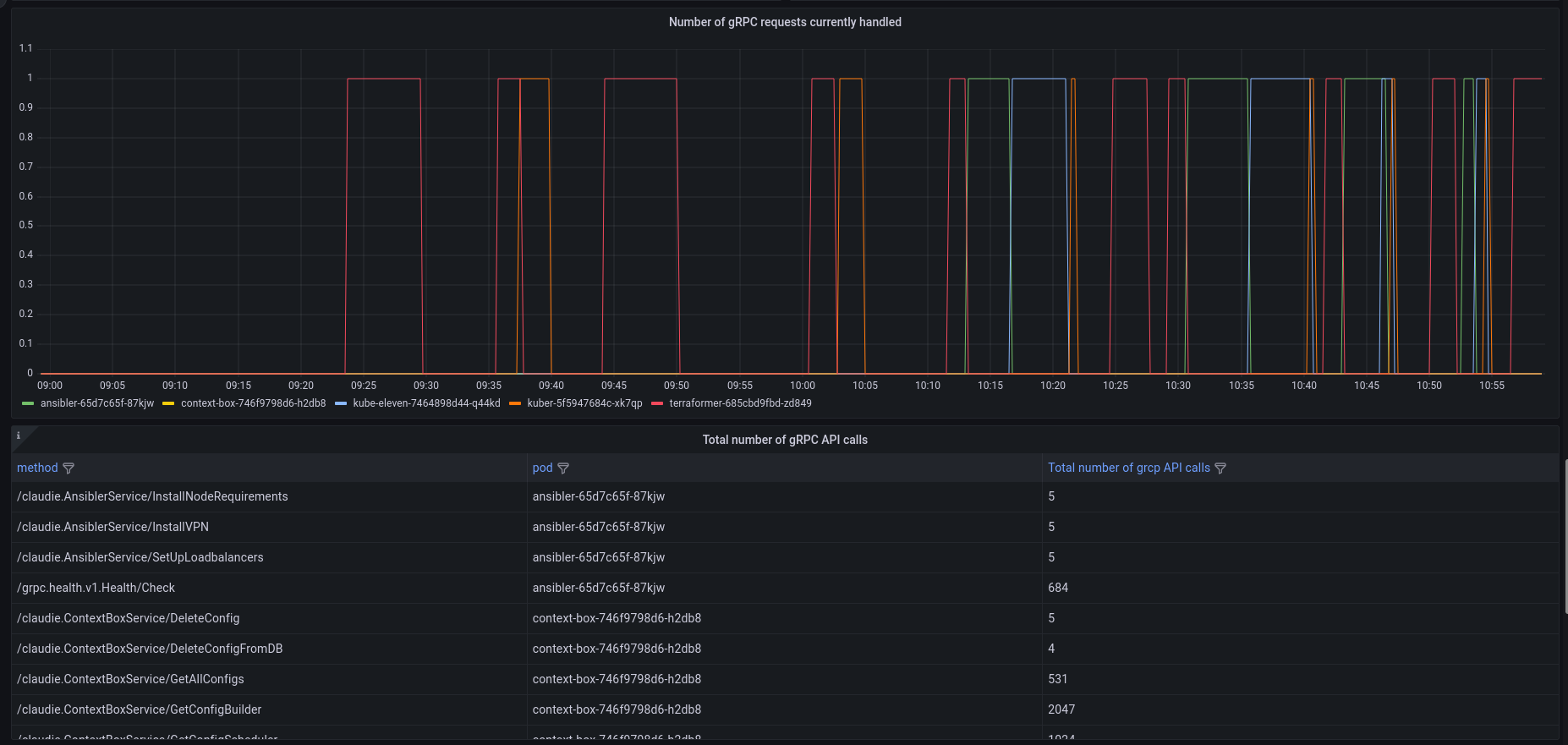Open the 'Total number of gRPC API calls' panel menu

click(785, 440)
